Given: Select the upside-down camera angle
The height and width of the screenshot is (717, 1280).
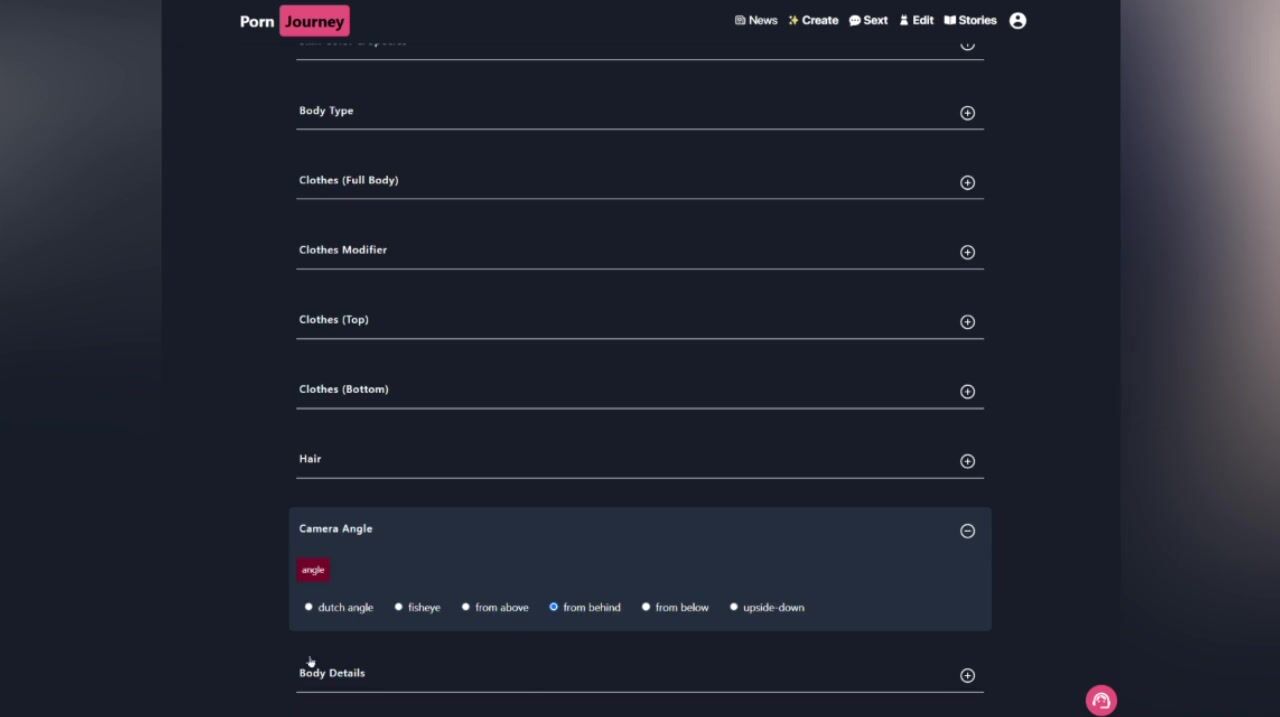Looking at the screenshot, I should pos(734,607).
